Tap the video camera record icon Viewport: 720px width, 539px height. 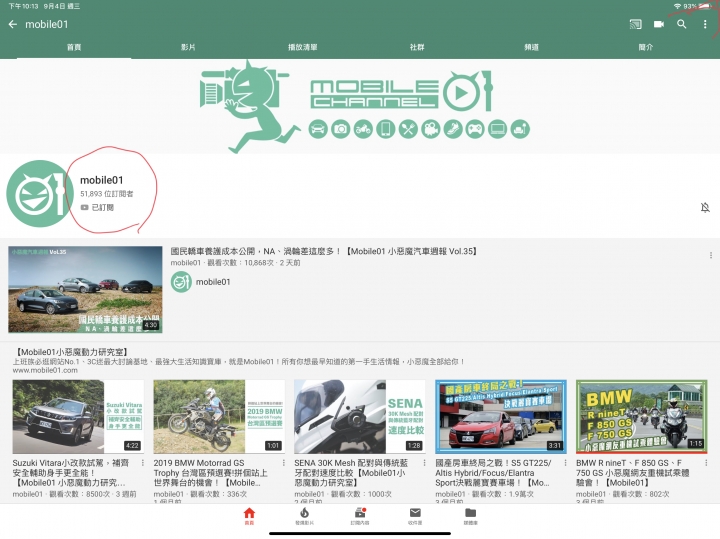[x=659, y=24]
